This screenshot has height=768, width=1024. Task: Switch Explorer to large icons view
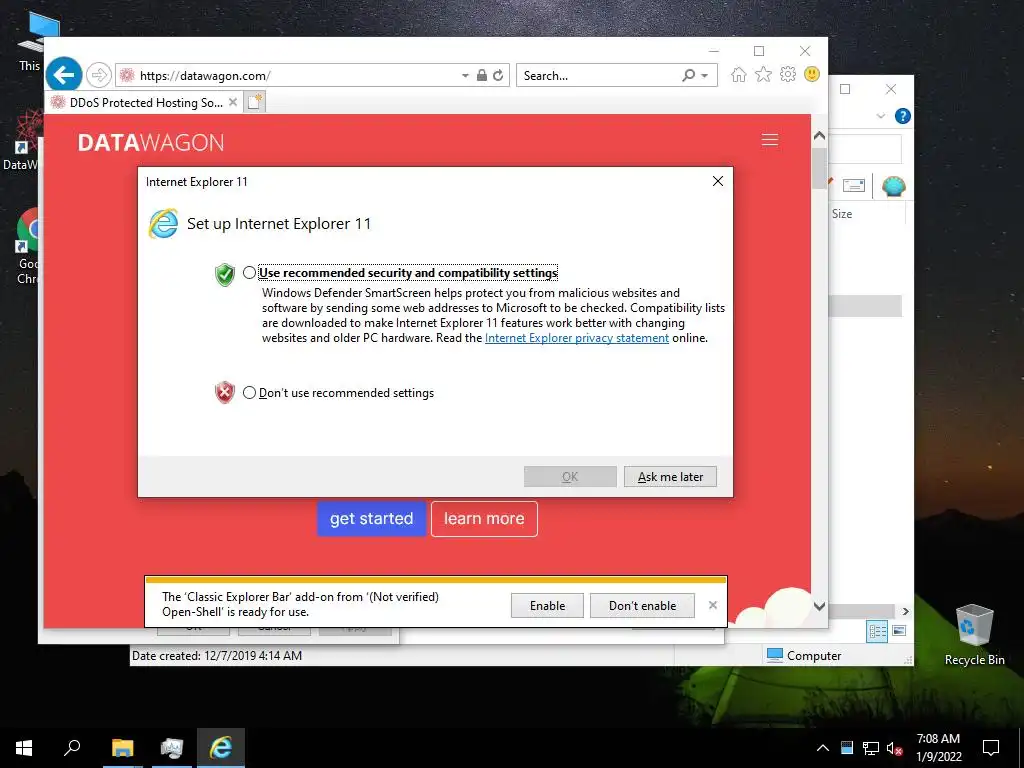[899, 631]
